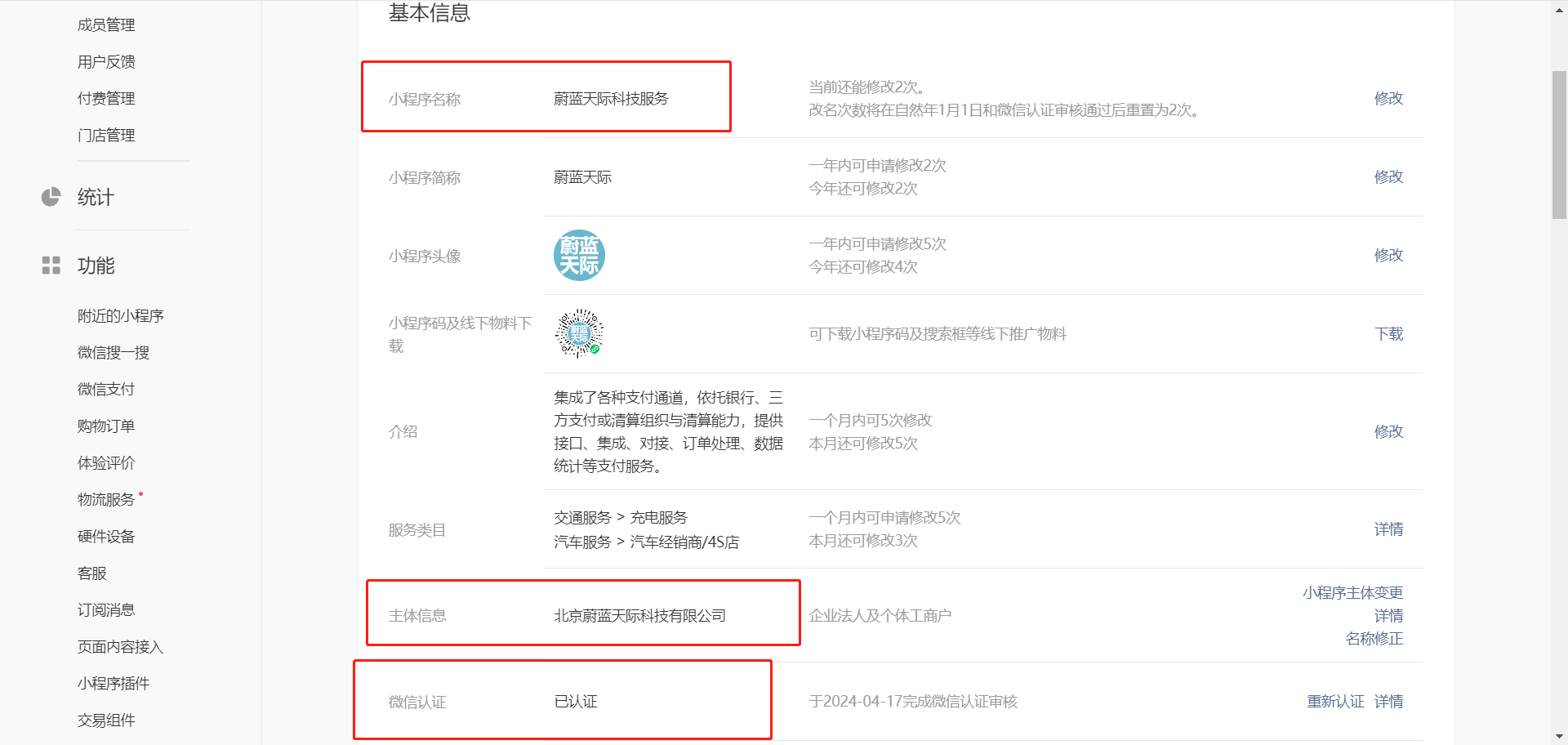Click 修改 for 小程序简称
Viewport: 1568px width, 745px height.
(x=1388, y=176)
